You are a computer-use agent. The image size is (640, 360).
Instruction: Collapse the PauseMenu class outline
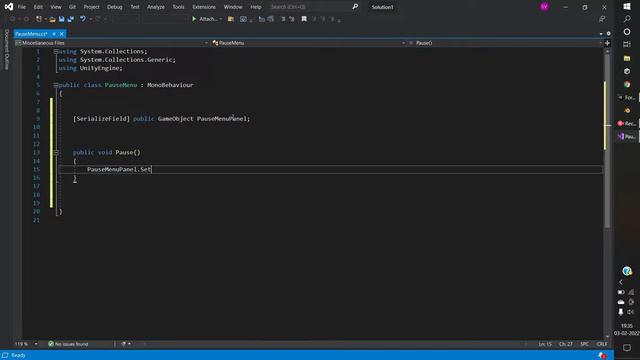pos(56,85)
